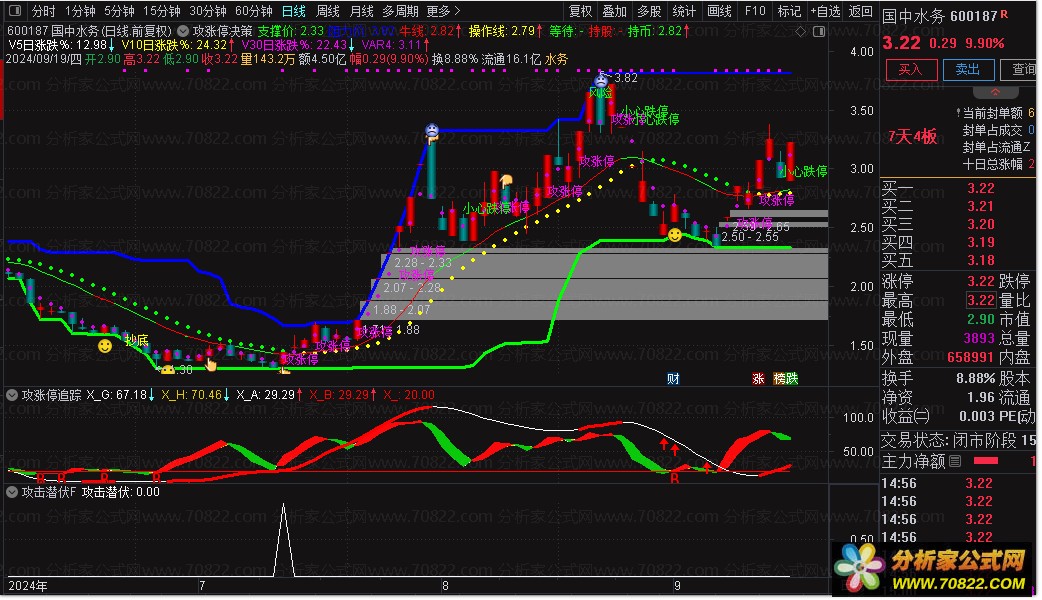
Task: Open the 统计 statistics tool
Action: pos(684,11)
